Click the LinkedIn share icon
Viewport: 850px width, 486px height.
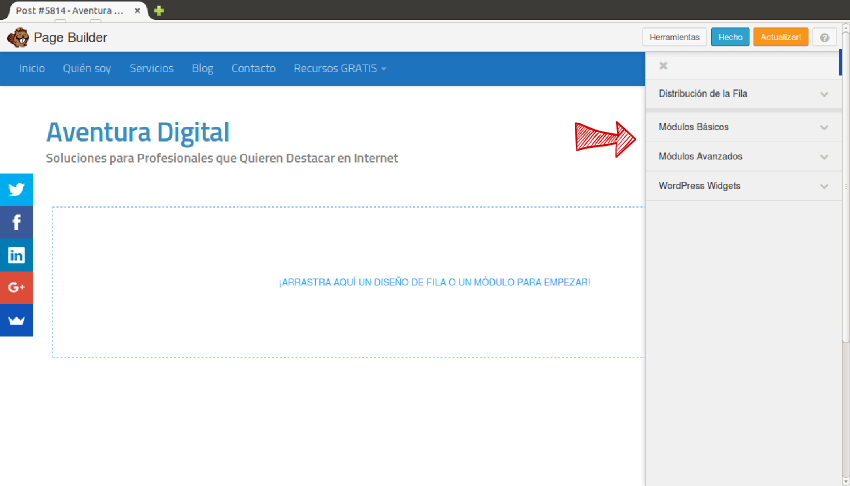click(x=16, y=255)
